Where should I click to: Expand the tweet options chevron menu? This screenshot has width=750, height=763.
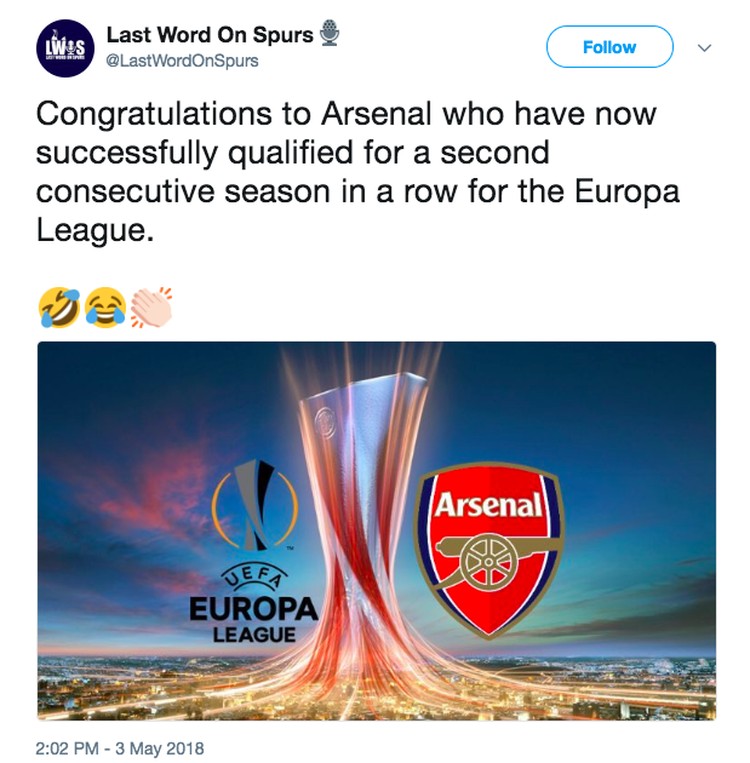[704, 48]
